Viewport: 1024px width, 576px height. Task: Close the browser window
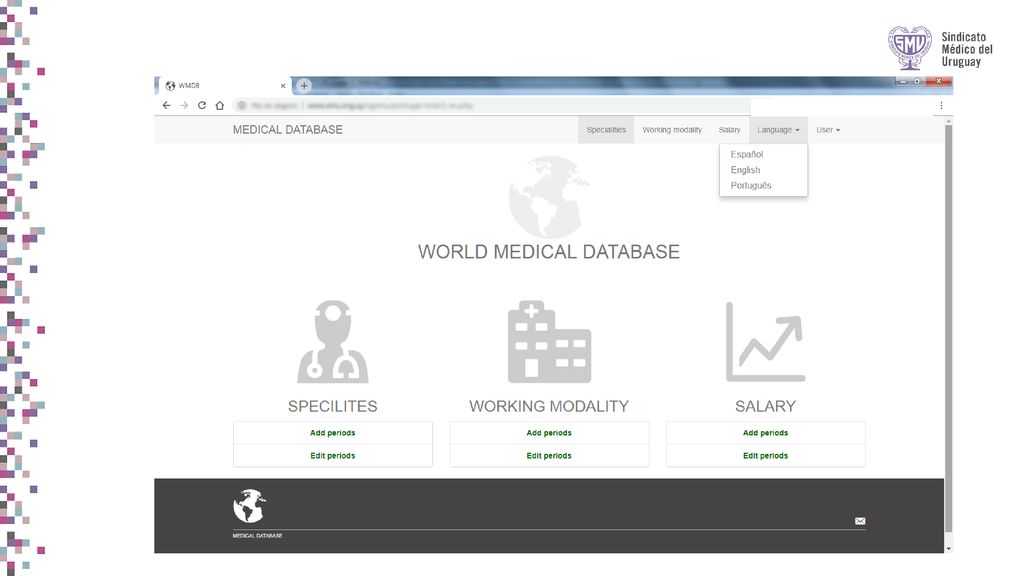pyautogui.click(x=938, y=82)
